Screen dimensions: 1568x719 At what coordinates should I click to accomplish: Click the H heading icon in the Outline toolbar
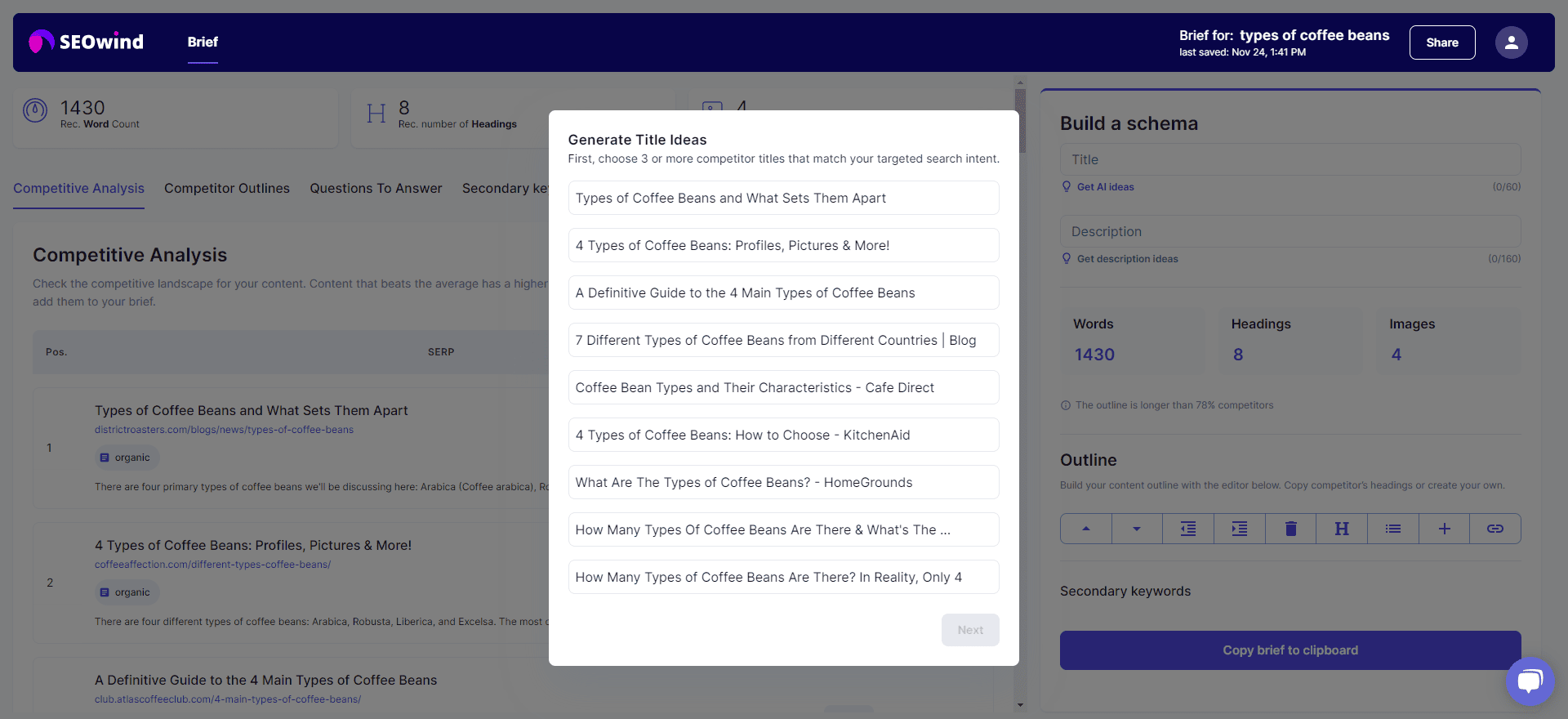pos(1342,529)
